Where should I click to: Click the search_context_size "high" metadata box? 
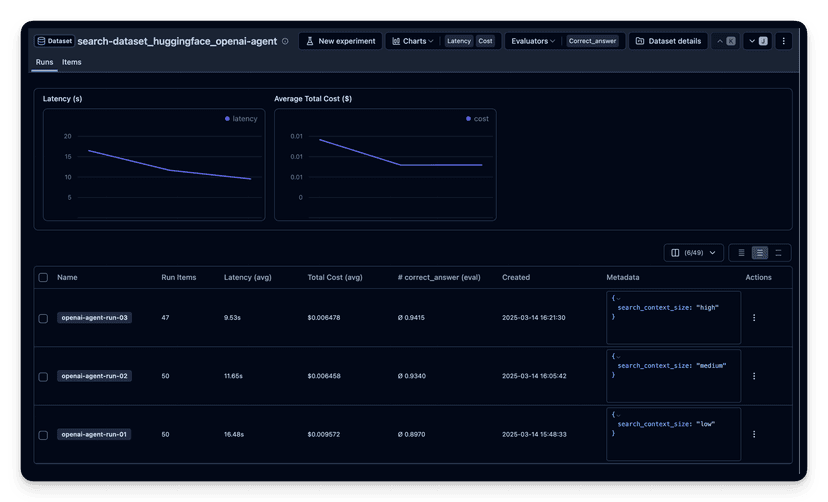click(x=673, y=317)
